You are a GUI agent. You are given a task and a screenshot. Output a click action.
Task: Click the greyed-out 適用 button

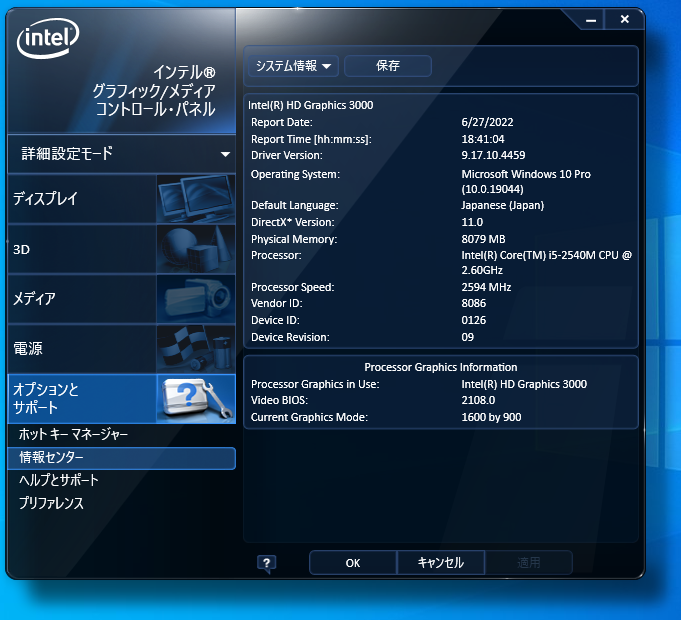point(529,563)
